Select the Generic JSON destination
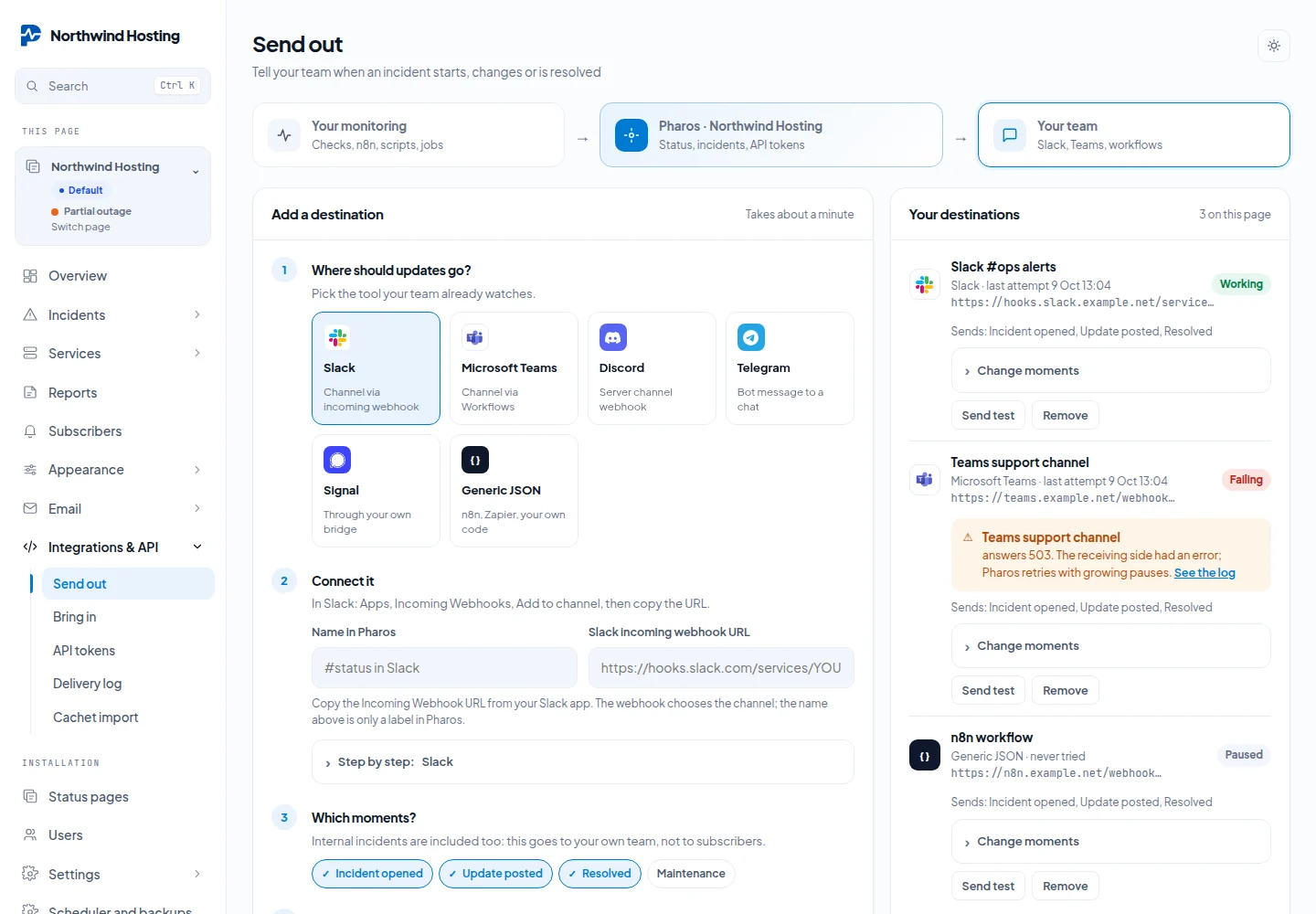The width and height of the screenshot is (1316, 914). point(514,491)
